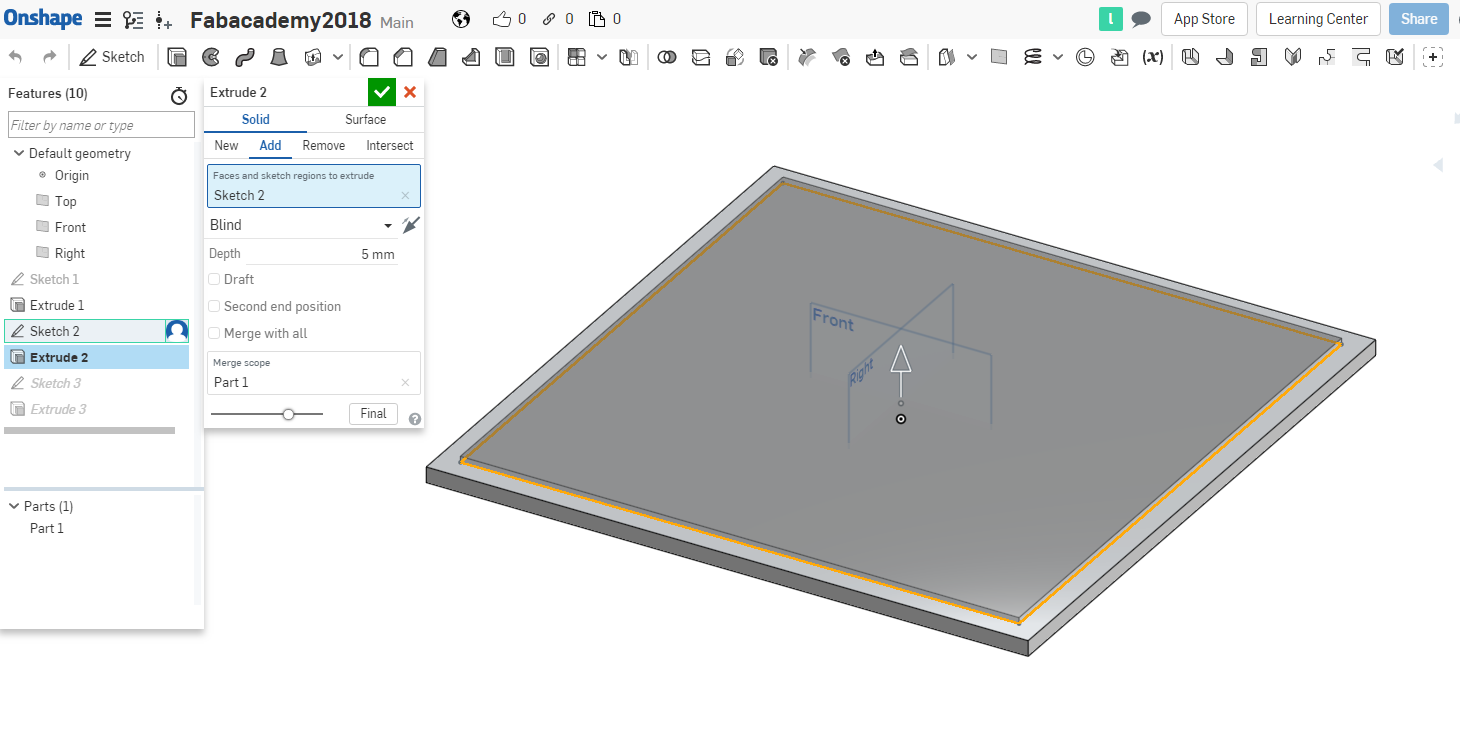Click the copies clipboard icon
1460x735 pixels.
597,19
